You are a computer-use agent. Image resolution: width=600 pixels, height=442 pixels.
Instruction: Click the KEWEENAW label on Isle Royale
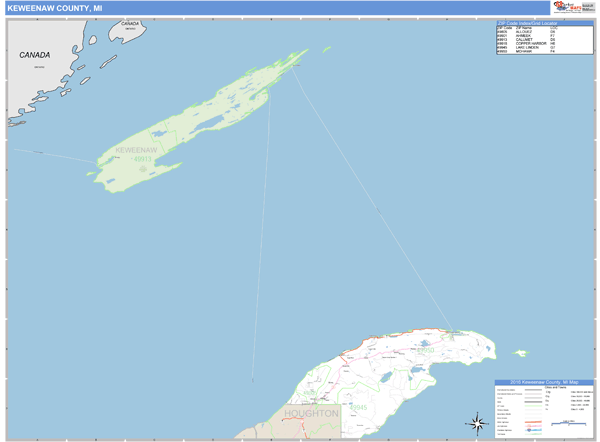(x=135, y=150)
